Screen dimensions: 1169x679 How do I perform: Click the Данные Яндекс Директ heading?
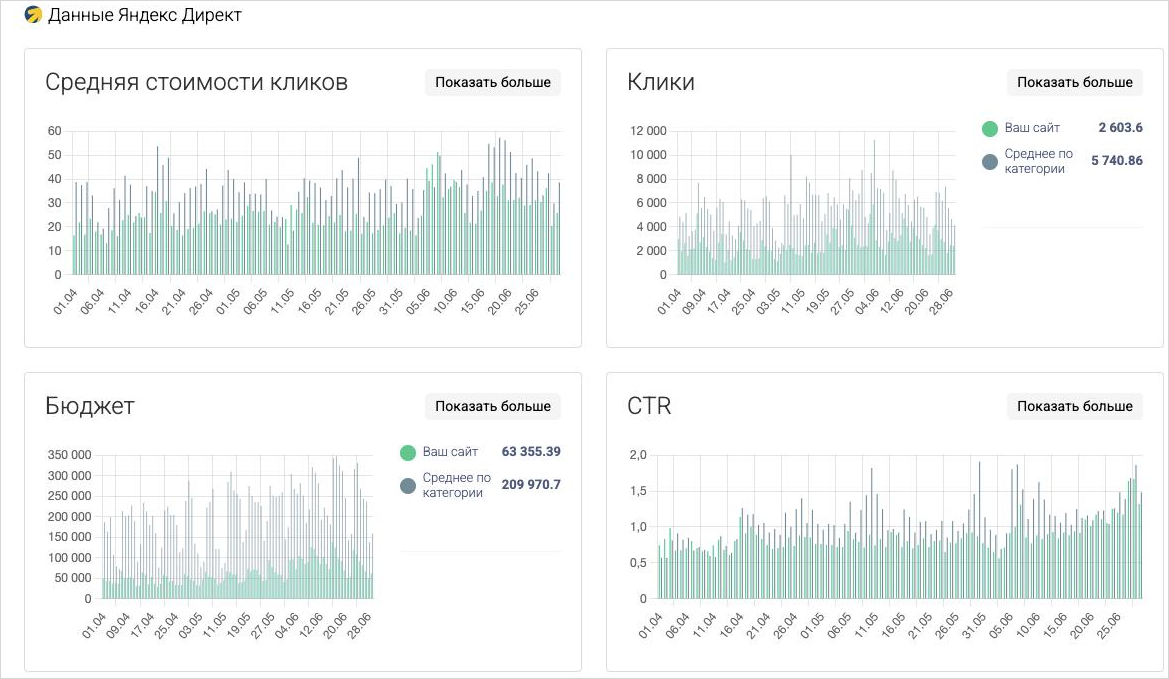(145, 15)
